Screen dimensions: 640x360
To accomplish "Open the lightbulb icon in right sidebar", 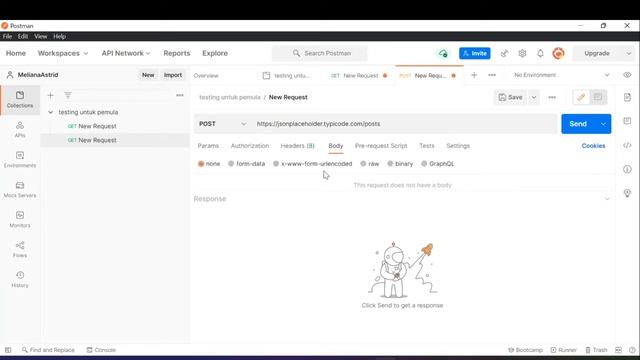I will [627, 193].
